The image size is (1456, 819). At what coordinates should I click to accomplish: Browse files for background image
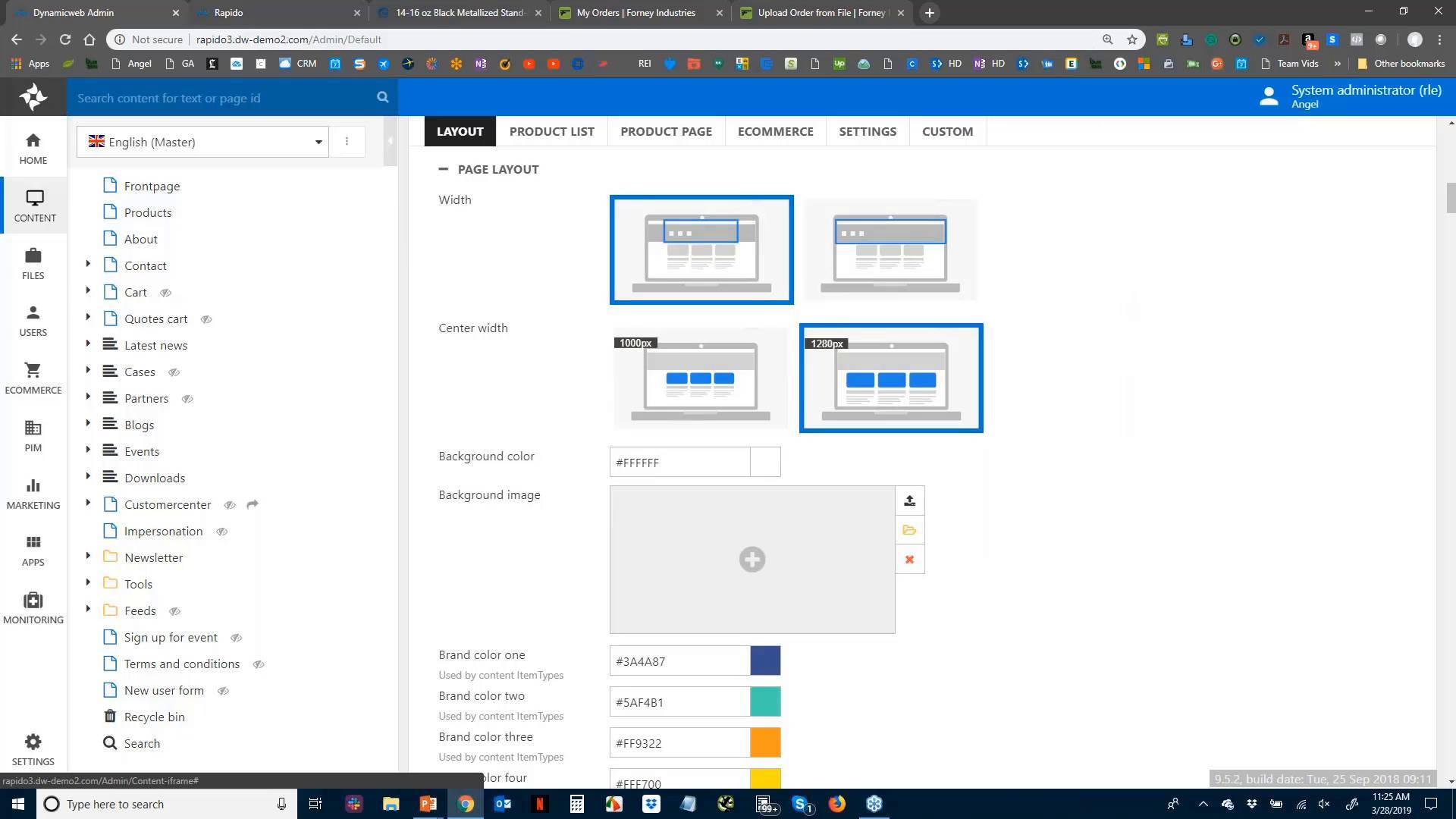(909, 530)
